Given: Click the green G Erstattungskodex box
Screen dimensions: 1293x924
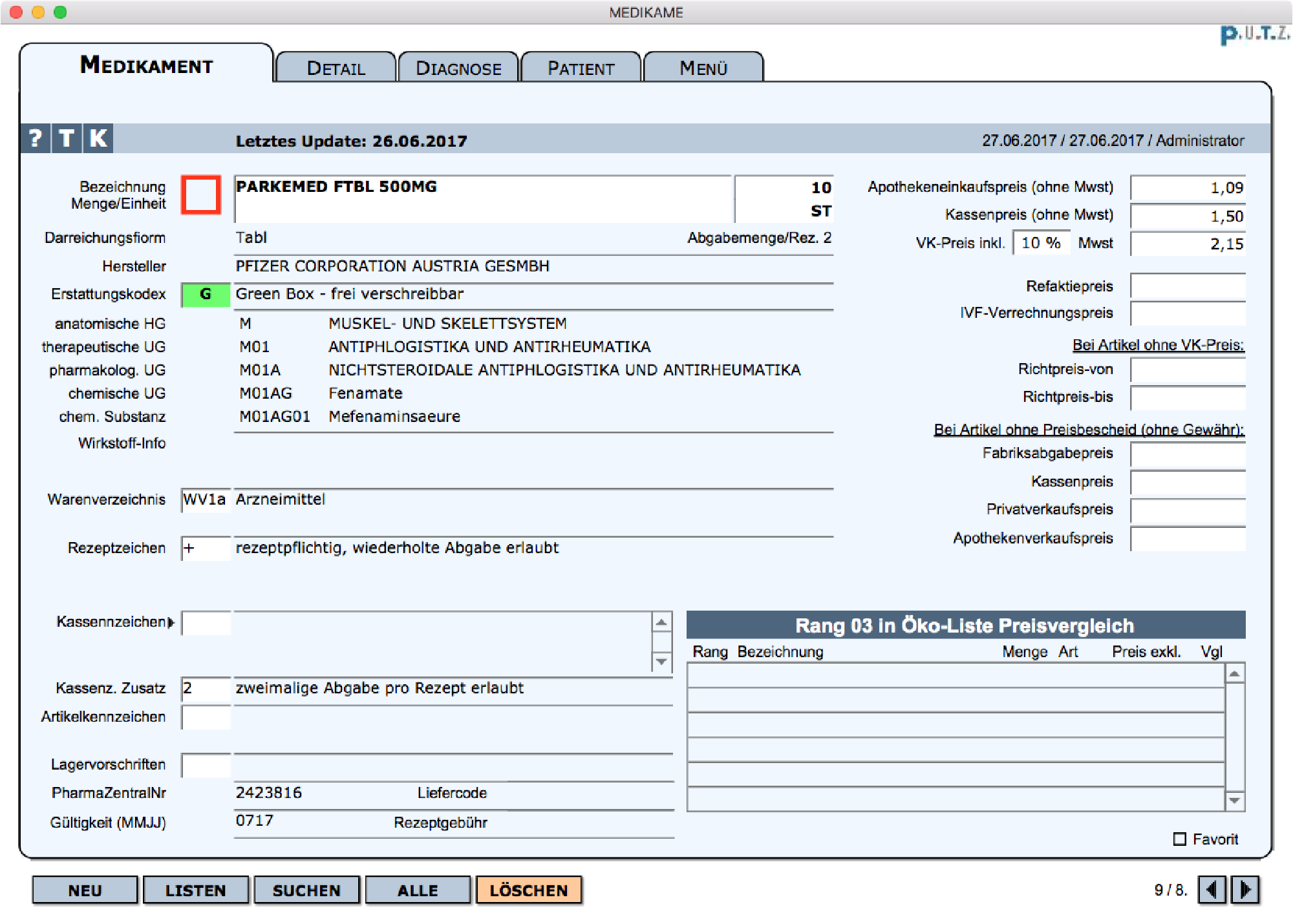Looking at the screenshot, I should point(206,295).
